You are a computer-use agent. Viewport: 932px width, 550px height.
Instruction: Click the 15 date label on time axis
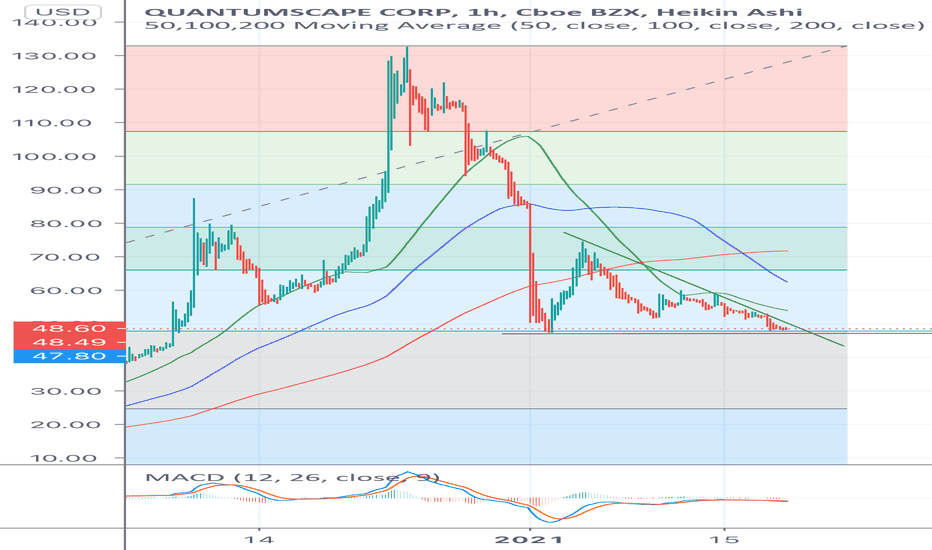724,539
